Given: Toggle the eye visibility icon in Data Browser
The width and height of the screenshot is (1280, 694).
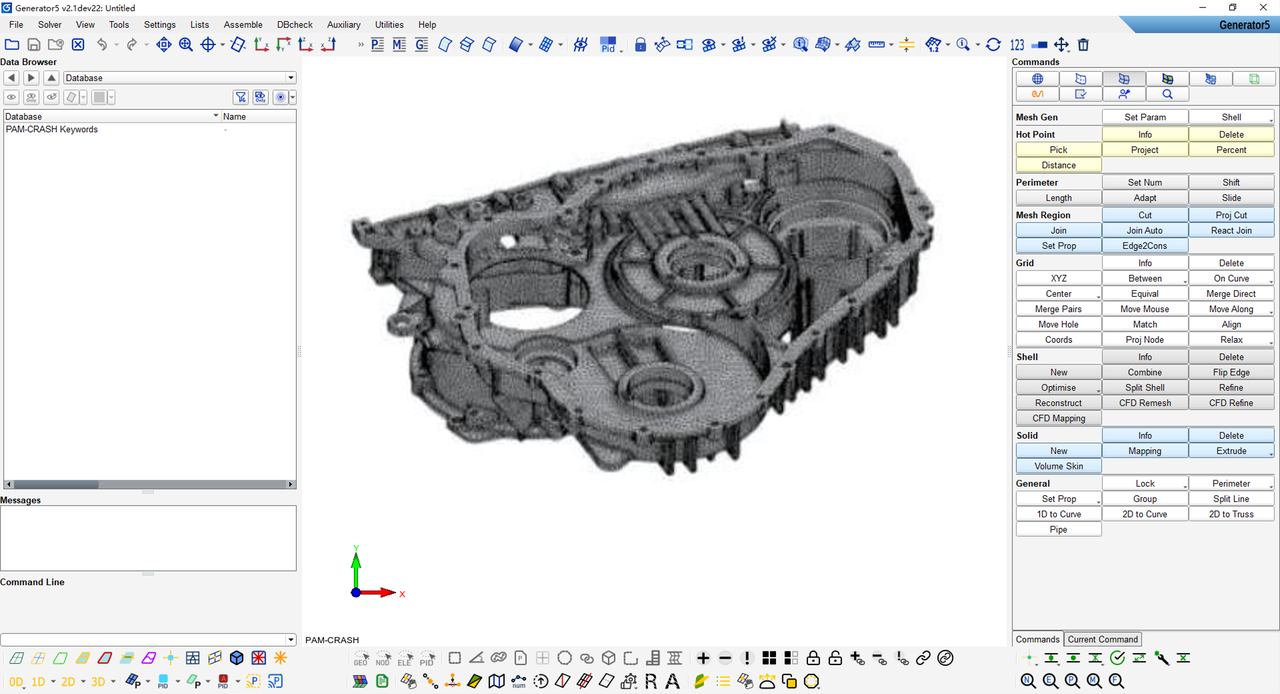Looking at the screenshot, I should 12,97.
